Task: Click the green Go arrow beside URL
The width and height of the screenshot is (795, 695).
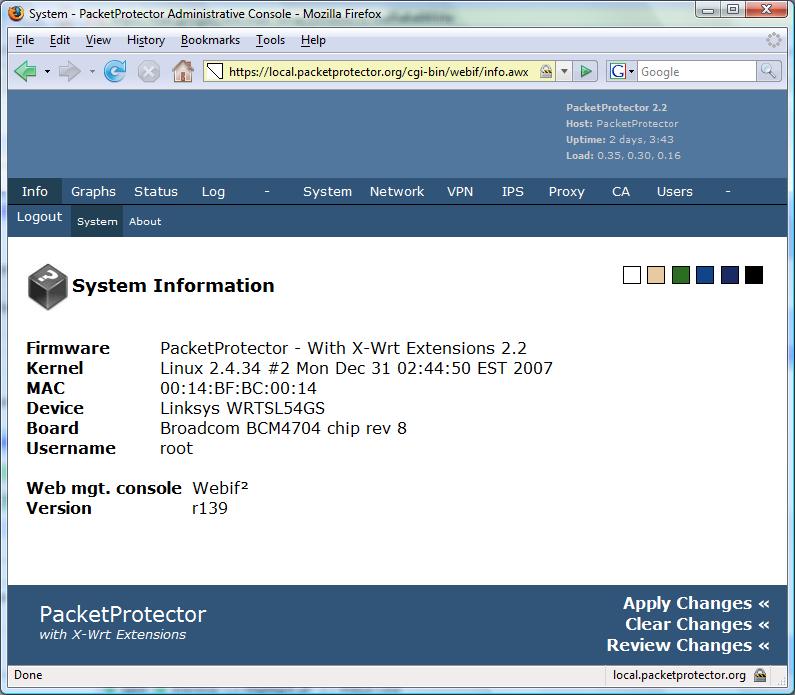Action: [586, 71]
